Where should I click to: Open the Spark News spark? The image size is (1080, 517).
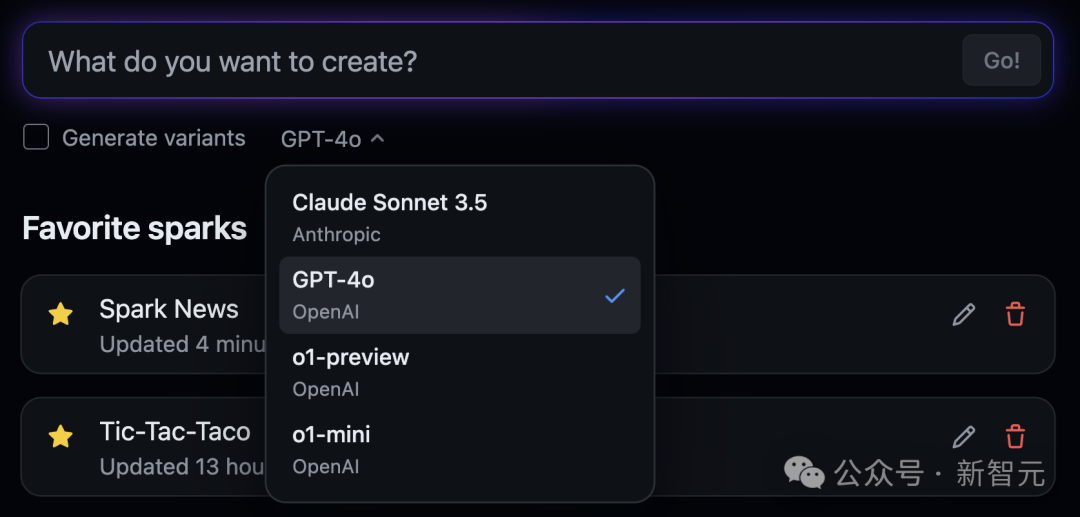[x=169, y=310]
